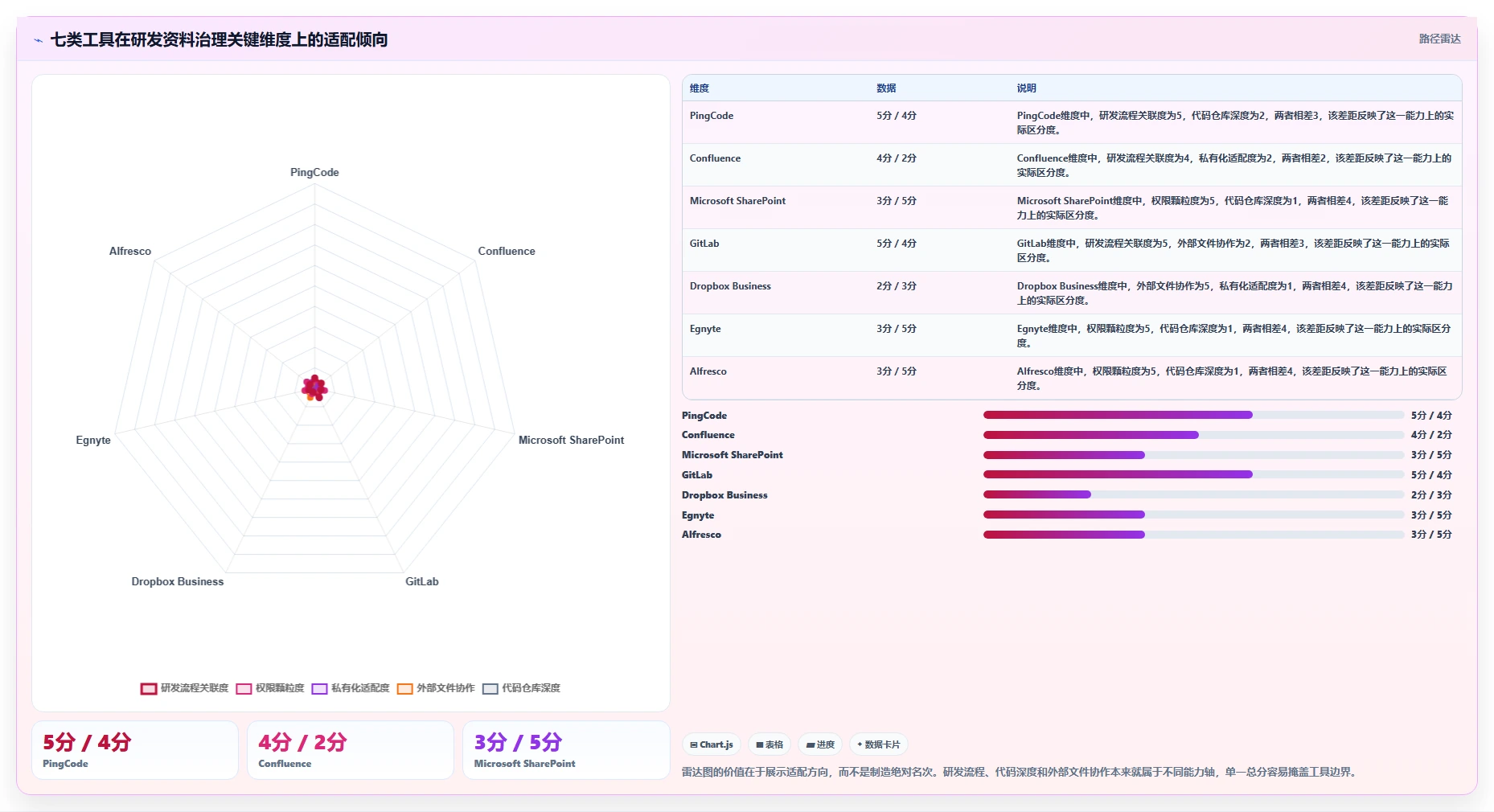Click the PingCode progress bar
The height and width of the screenshot is (812, 1494).
point(1193,415)
